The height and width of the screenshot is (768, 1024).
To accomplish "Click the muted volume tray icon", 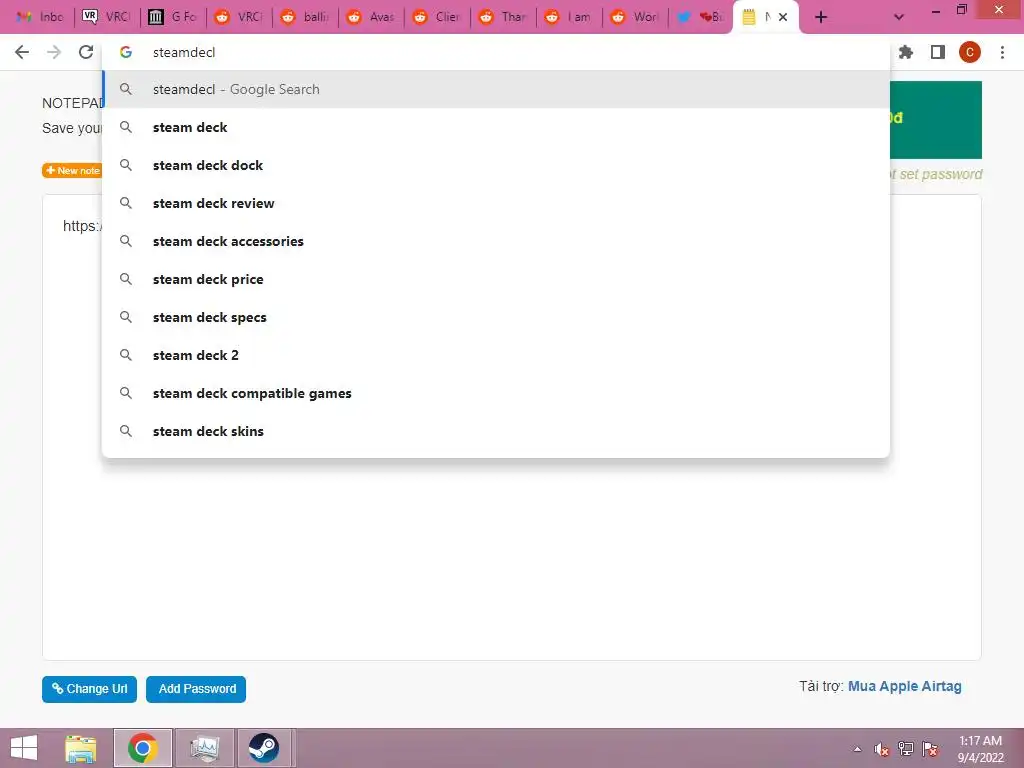I will pos(882,749).
